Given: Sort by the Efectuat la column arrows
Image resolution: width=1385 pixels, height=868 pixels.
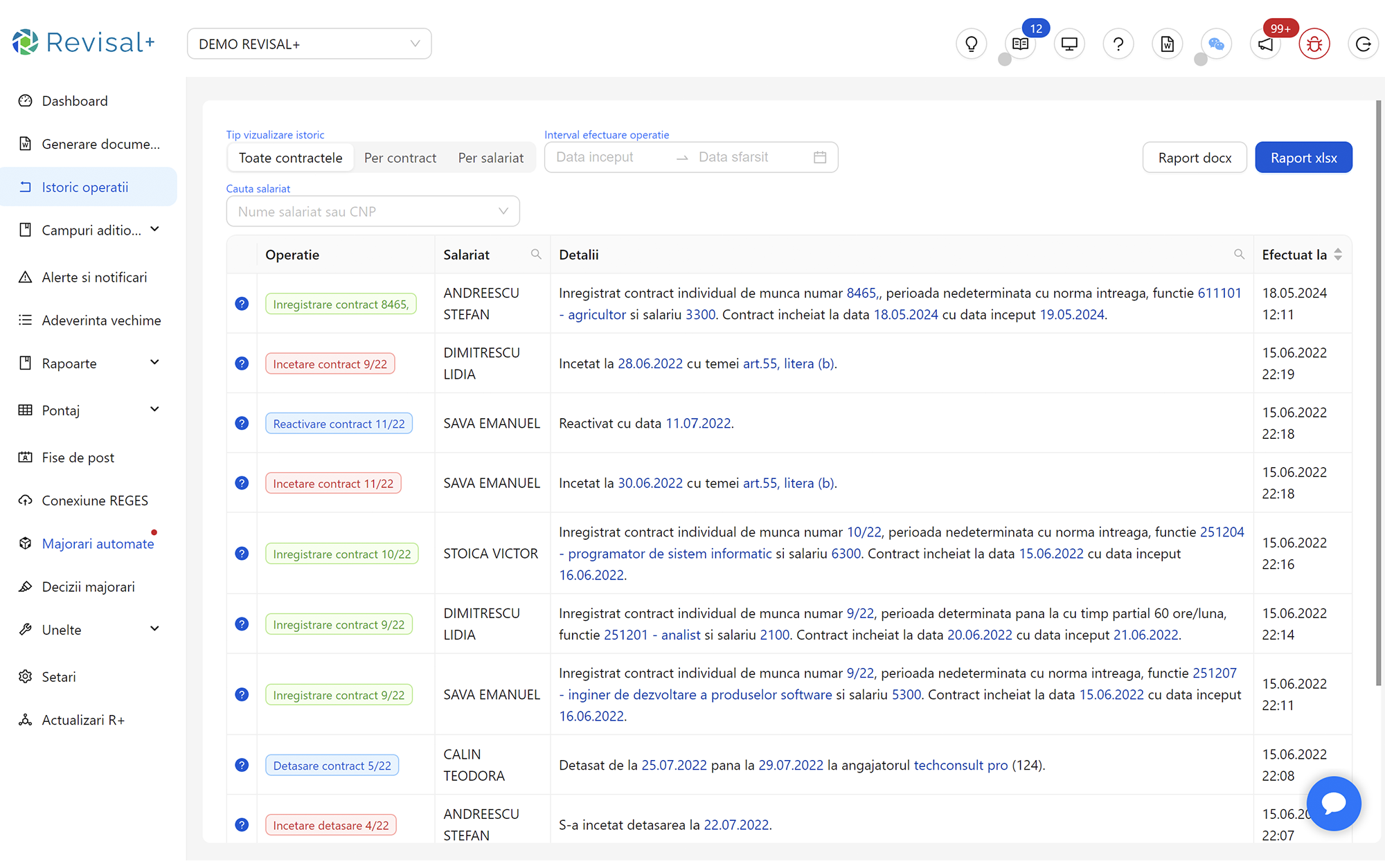Looking at the screenshot, I should coord(1338,255).
